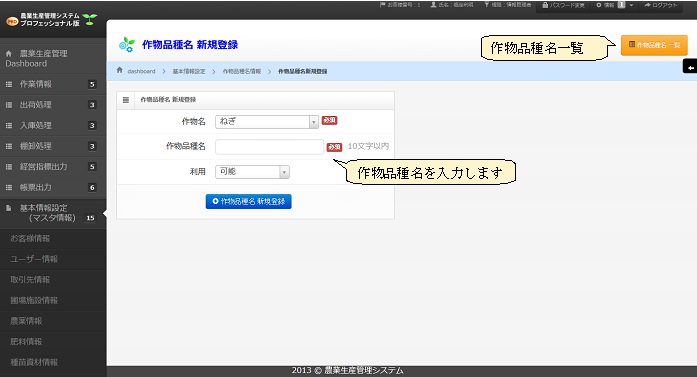The height and width of the screenshot is (377, 697).
Task: Click the 権限 filter item in top bar
Action: coord(507,5)
